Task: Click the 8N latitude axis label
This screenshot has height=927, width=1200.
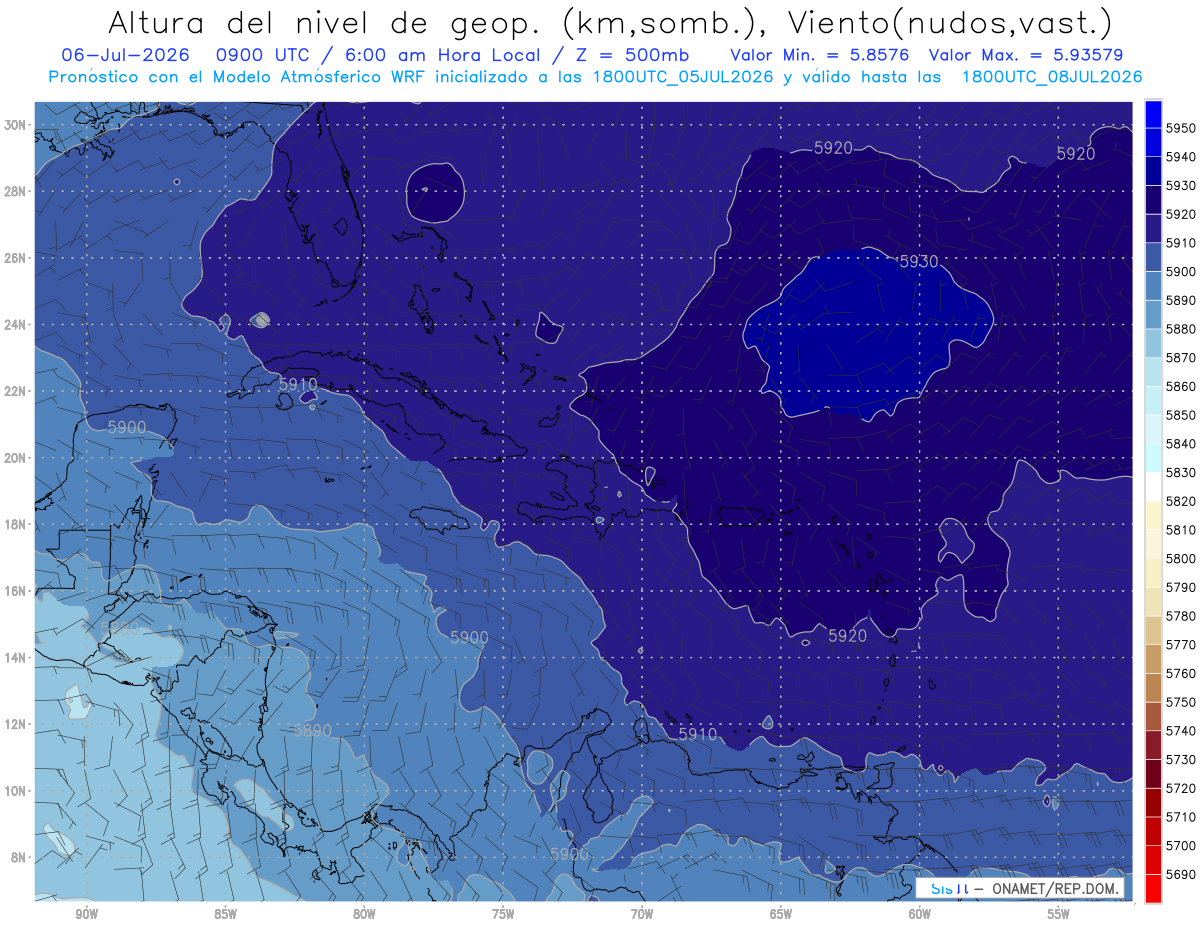Action: [18, 857]
